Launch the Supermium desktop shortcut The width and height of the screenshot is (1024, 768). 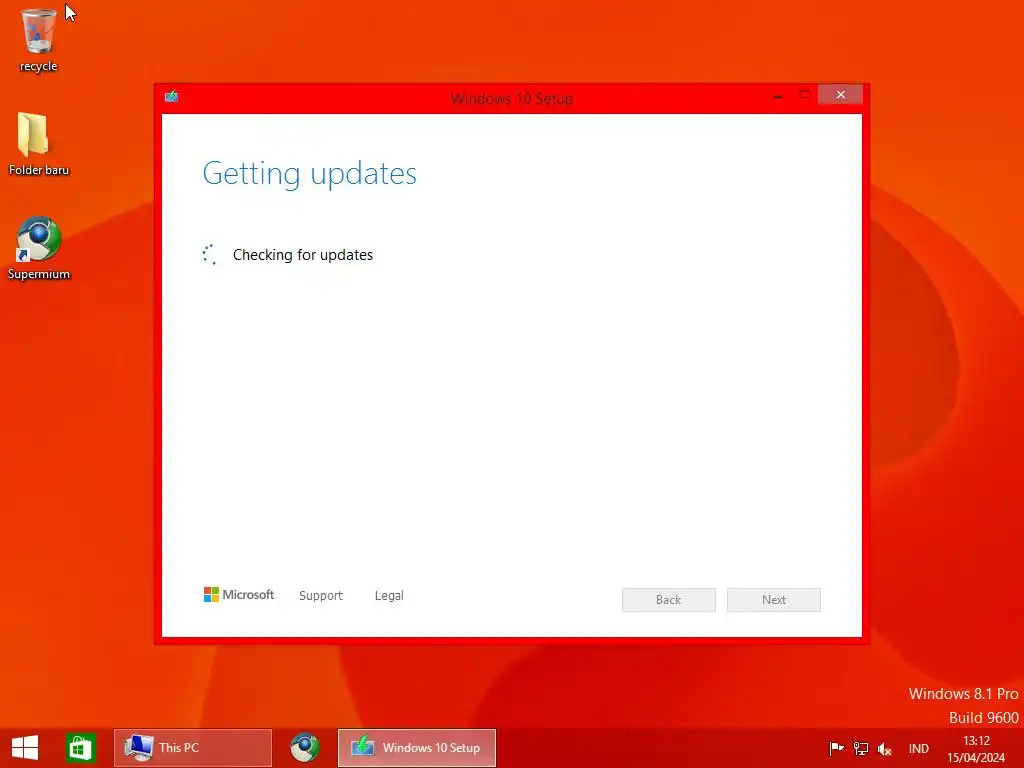(39, 248)
